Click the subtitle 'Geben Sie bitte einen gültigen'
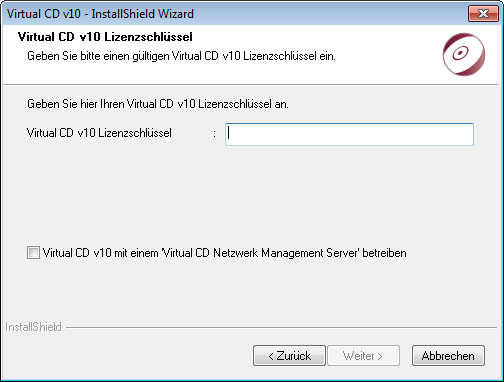 coord(98,56)
